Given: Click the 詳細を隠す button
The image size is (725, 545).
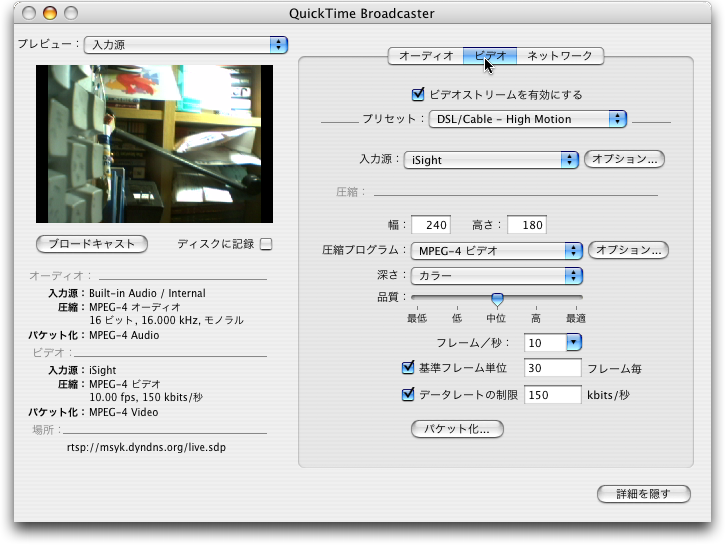Looking at the screenshot, I should (643, 494).
